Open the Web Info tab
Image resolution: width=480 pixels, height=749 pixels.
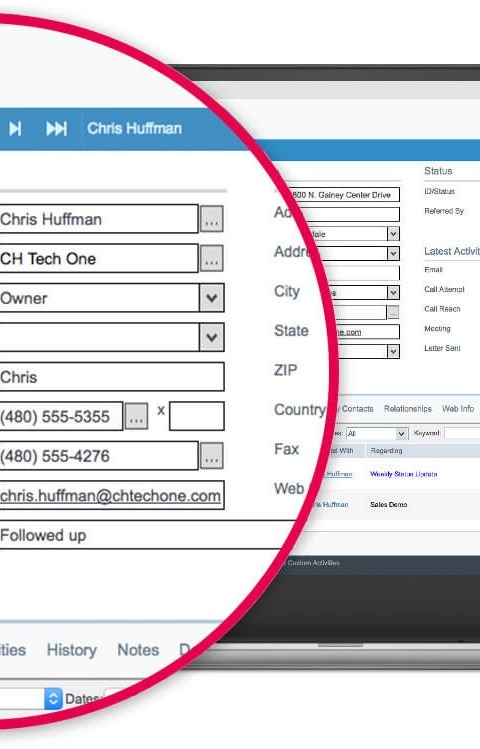458,408
